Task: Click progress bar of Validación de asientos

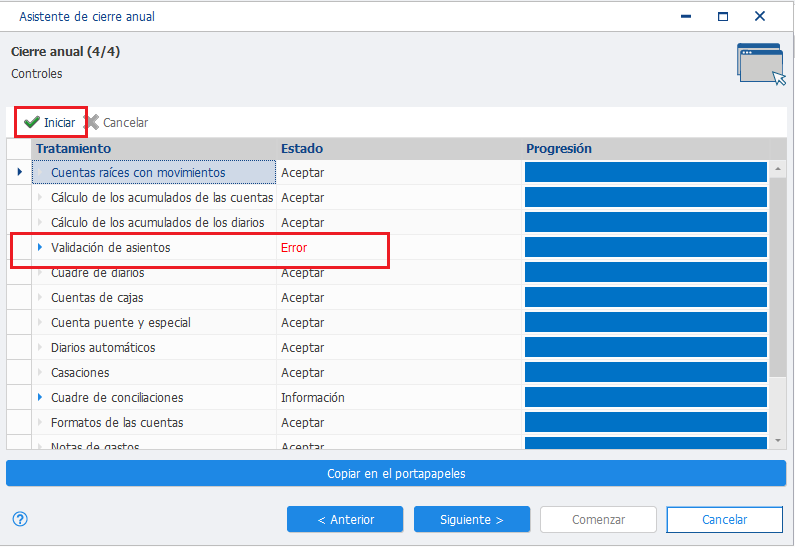Action: coord(645,247)
